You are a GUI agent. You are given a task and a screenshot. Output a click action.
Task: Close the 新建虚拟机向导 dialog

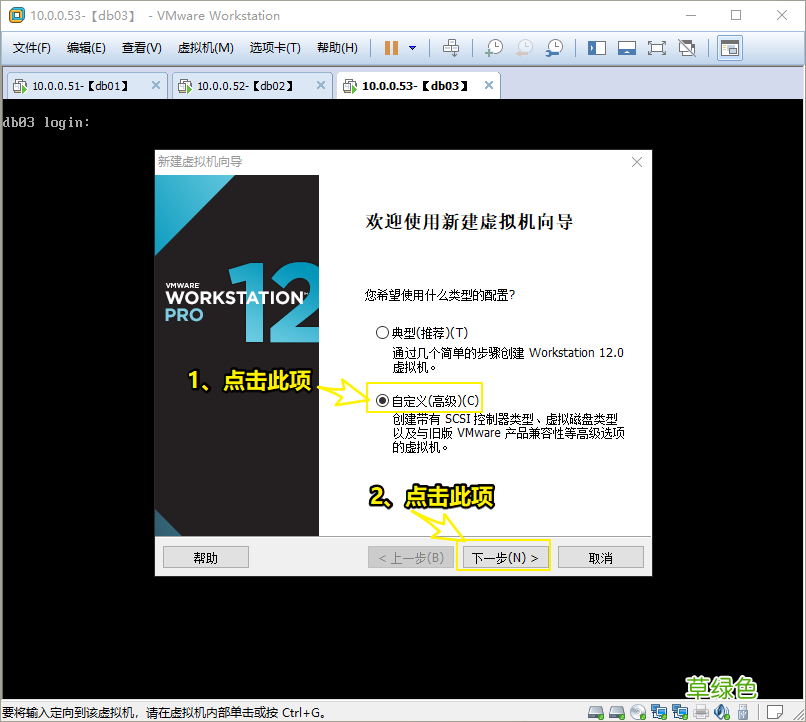(636, 162)
